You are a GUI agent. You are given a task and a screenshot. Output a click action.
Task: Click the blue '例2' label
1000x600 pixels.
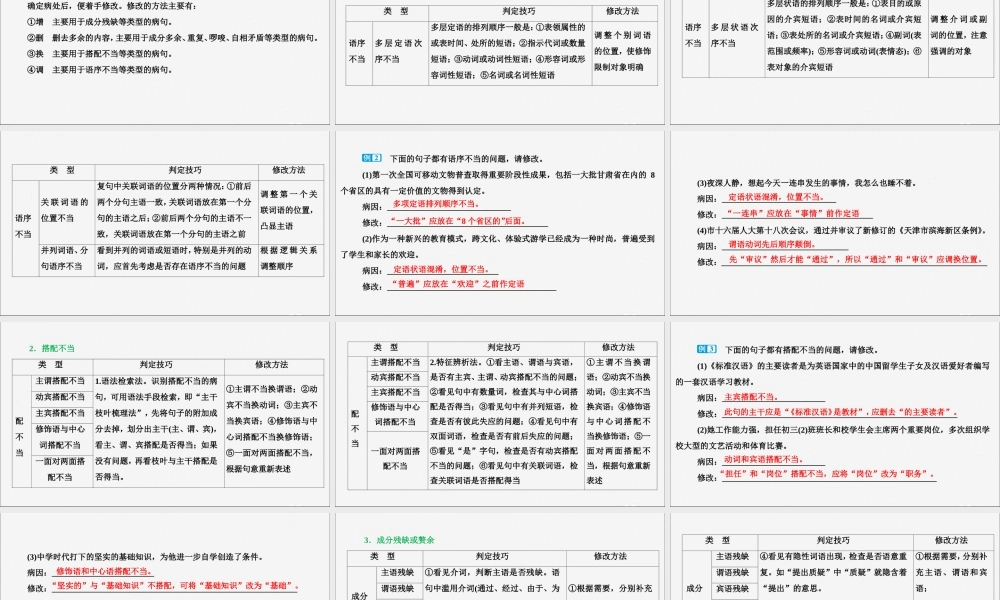pyautogui.click(x=372, y=158)
